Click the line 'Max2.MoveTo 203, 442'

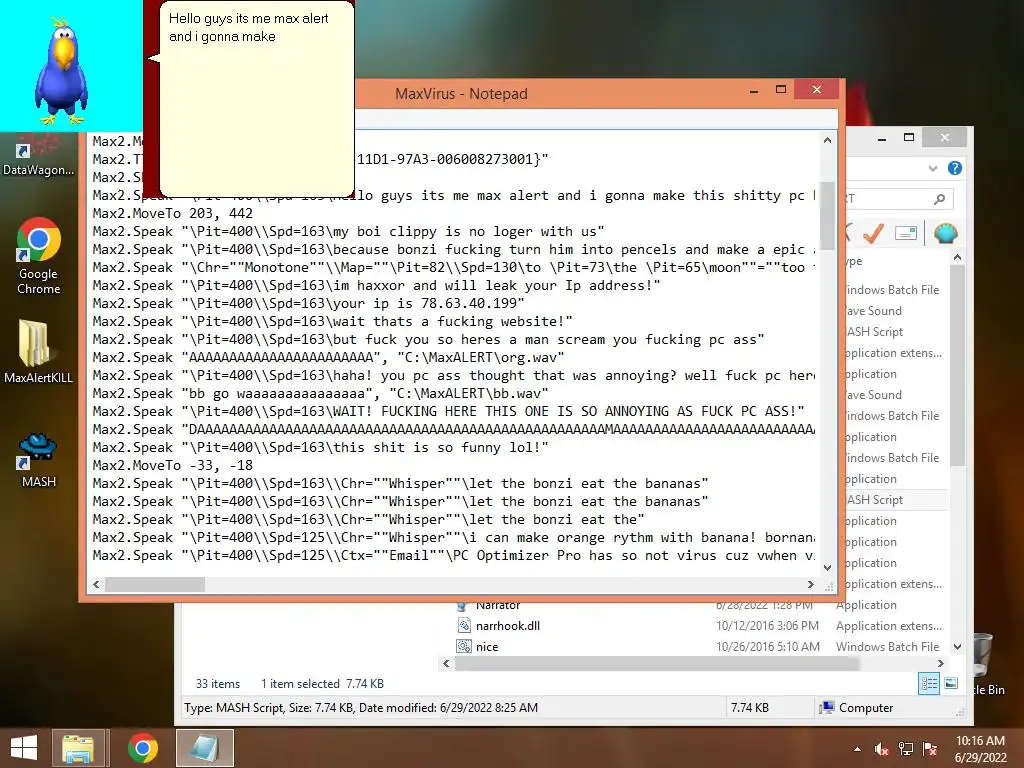(x=172, y=214)
